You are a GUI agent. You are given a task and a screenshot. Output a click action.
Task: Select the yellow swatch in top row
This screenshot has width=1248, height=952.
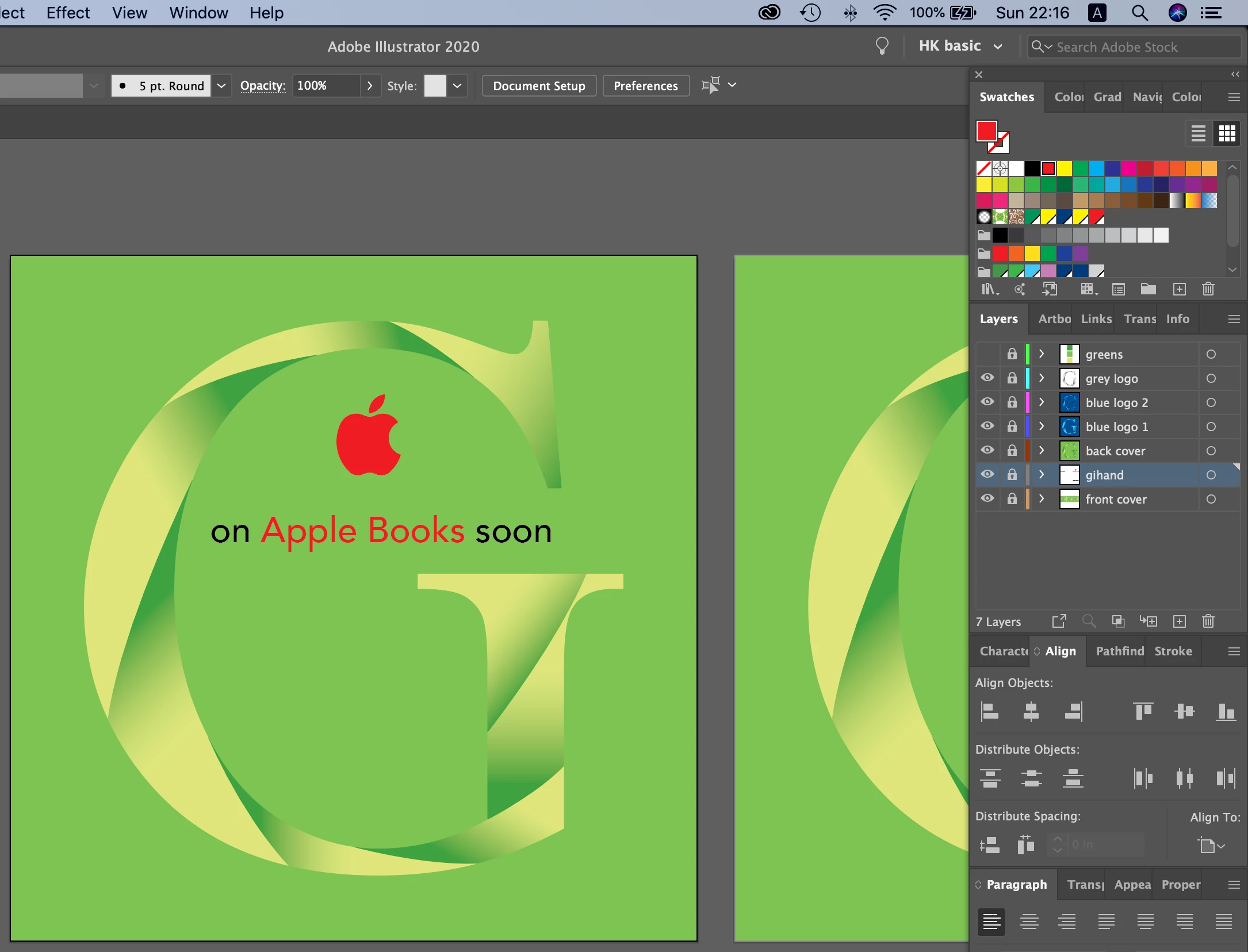(1065, 168)
